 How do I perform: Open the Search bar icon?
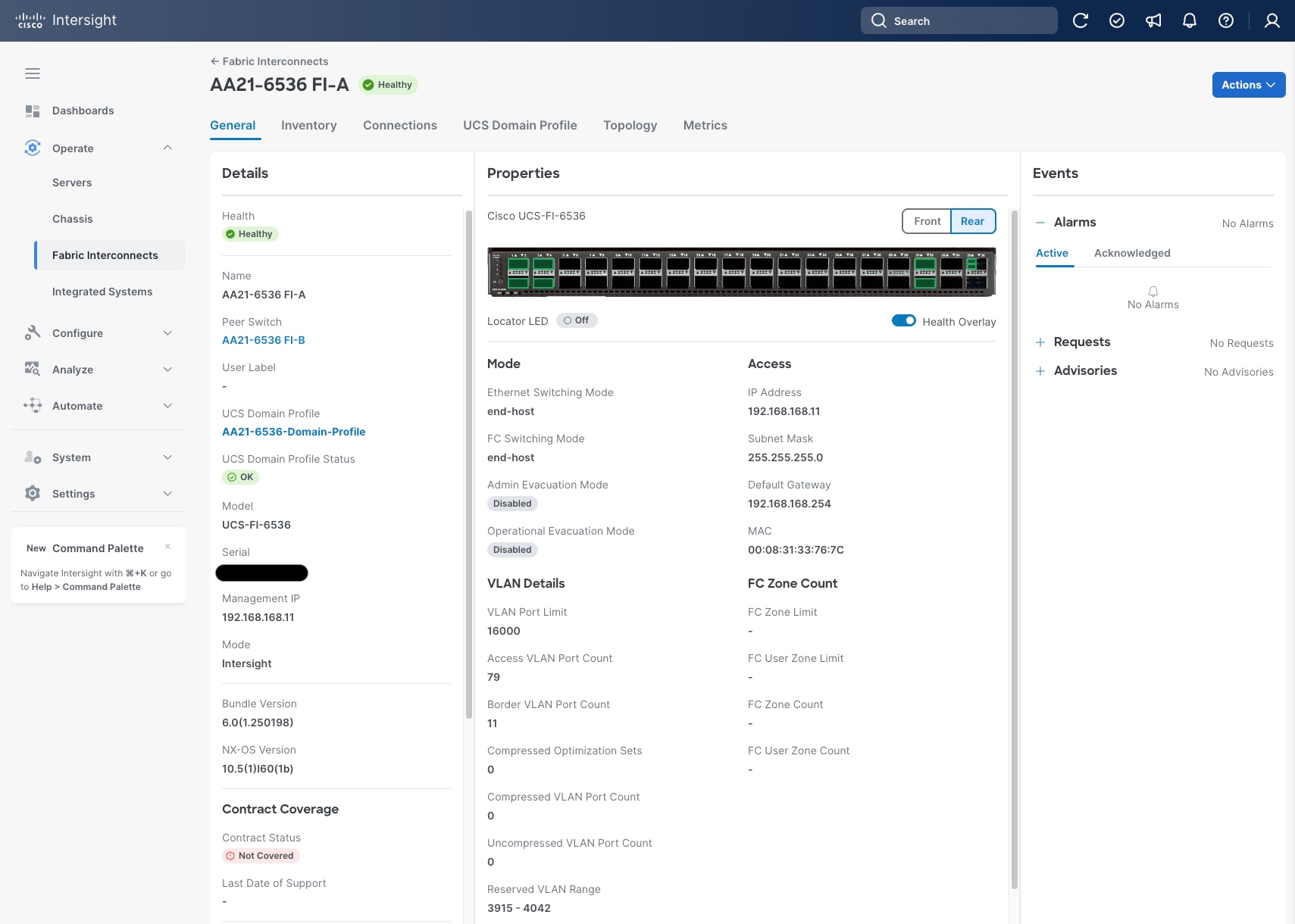coord(880,20)
